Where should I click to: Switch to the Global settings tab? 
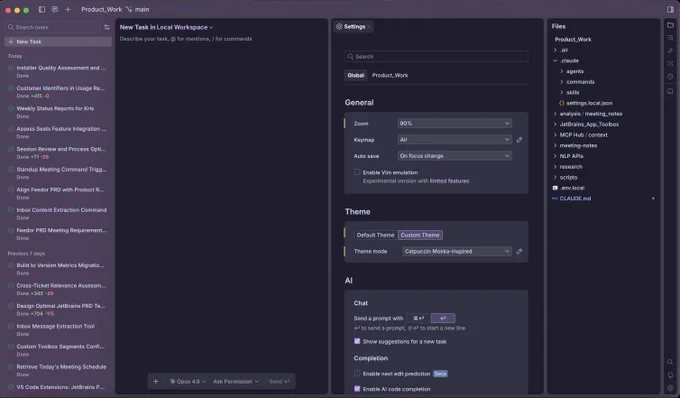pos(356,75)
